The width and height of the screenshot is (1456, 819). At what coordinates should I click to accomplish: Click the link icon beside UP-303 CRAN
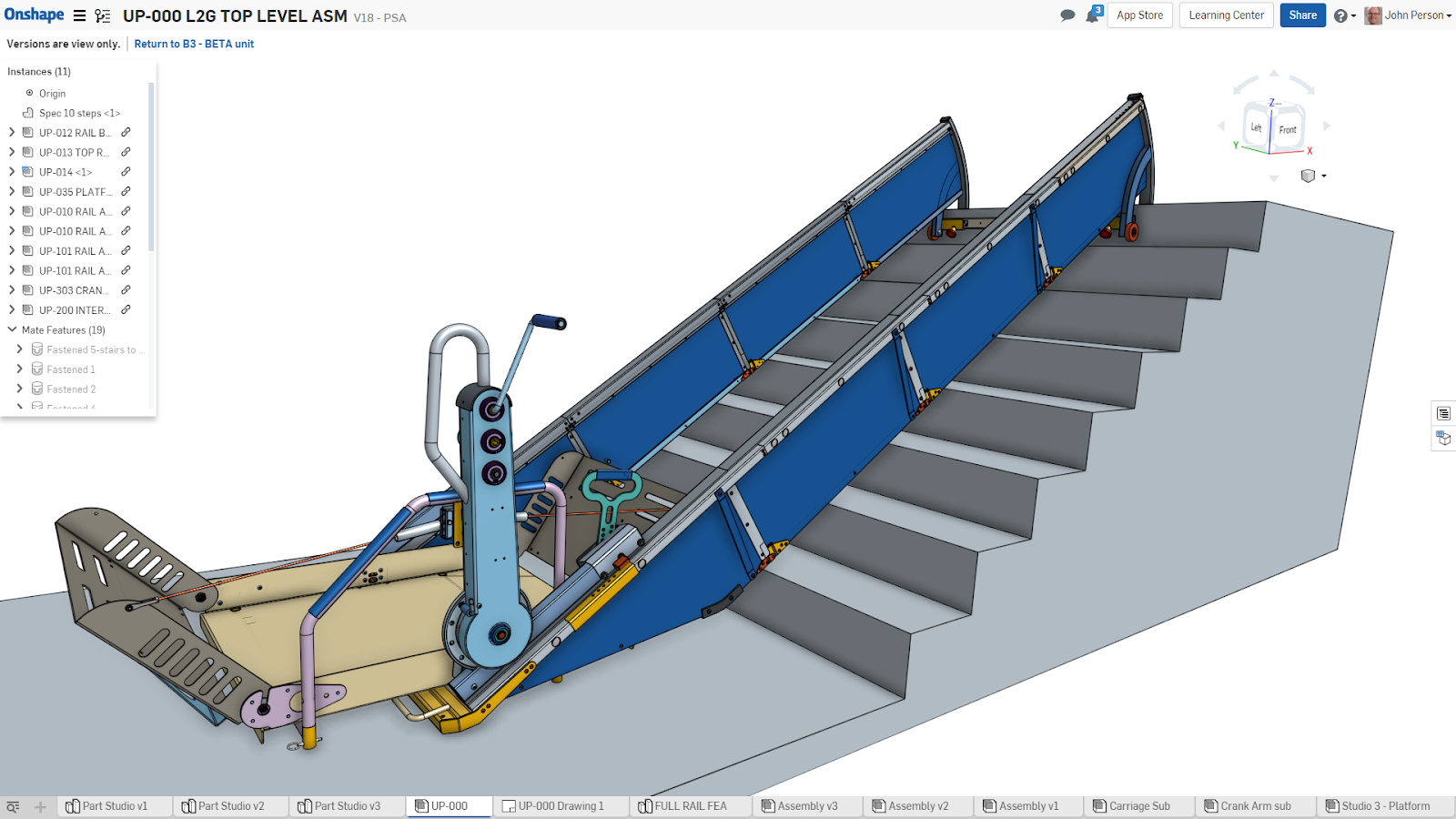[x=126, y=289]
